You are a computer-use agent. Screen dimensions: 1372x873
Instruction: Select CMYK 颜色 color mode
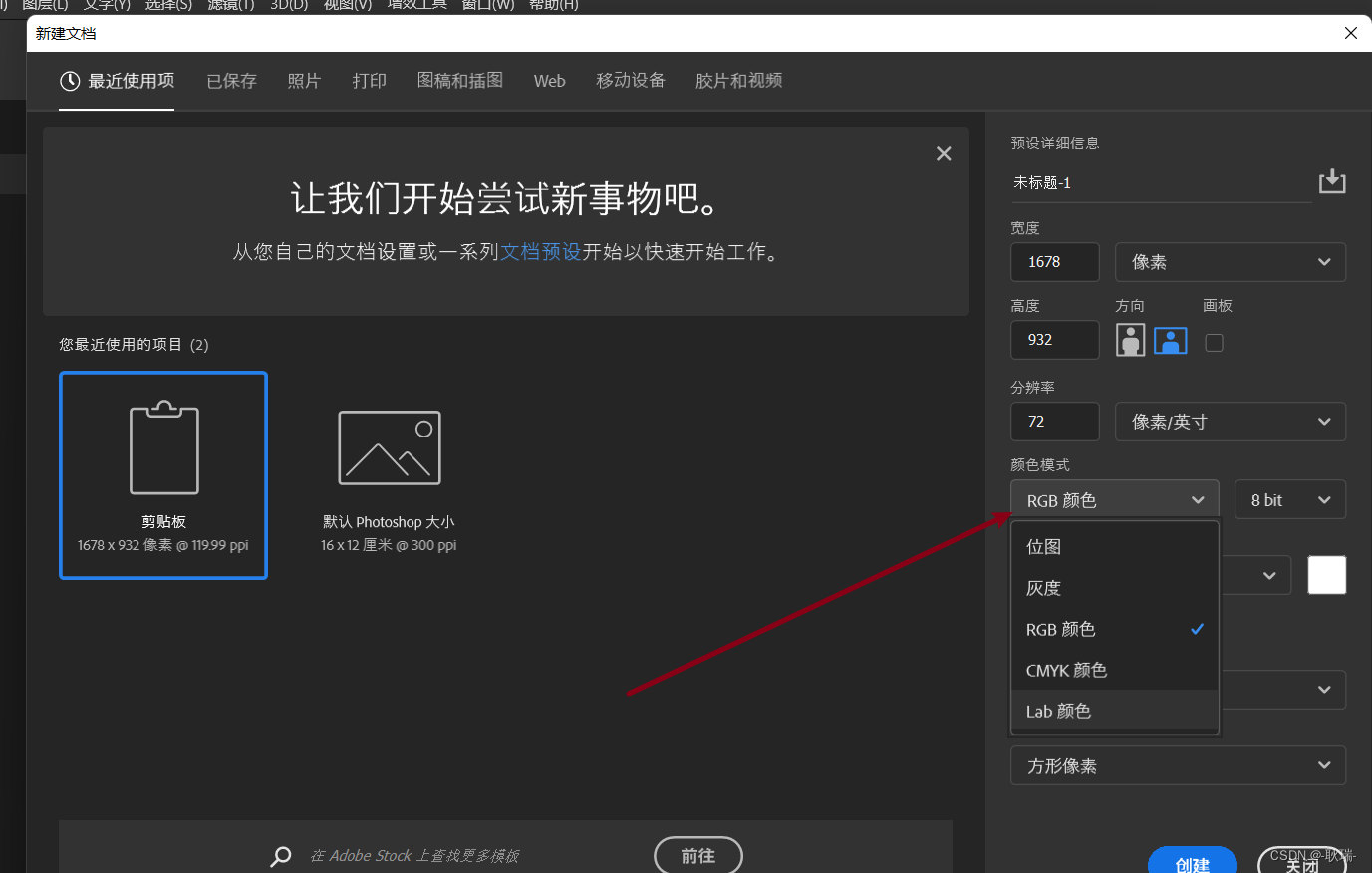[1066, 670]
